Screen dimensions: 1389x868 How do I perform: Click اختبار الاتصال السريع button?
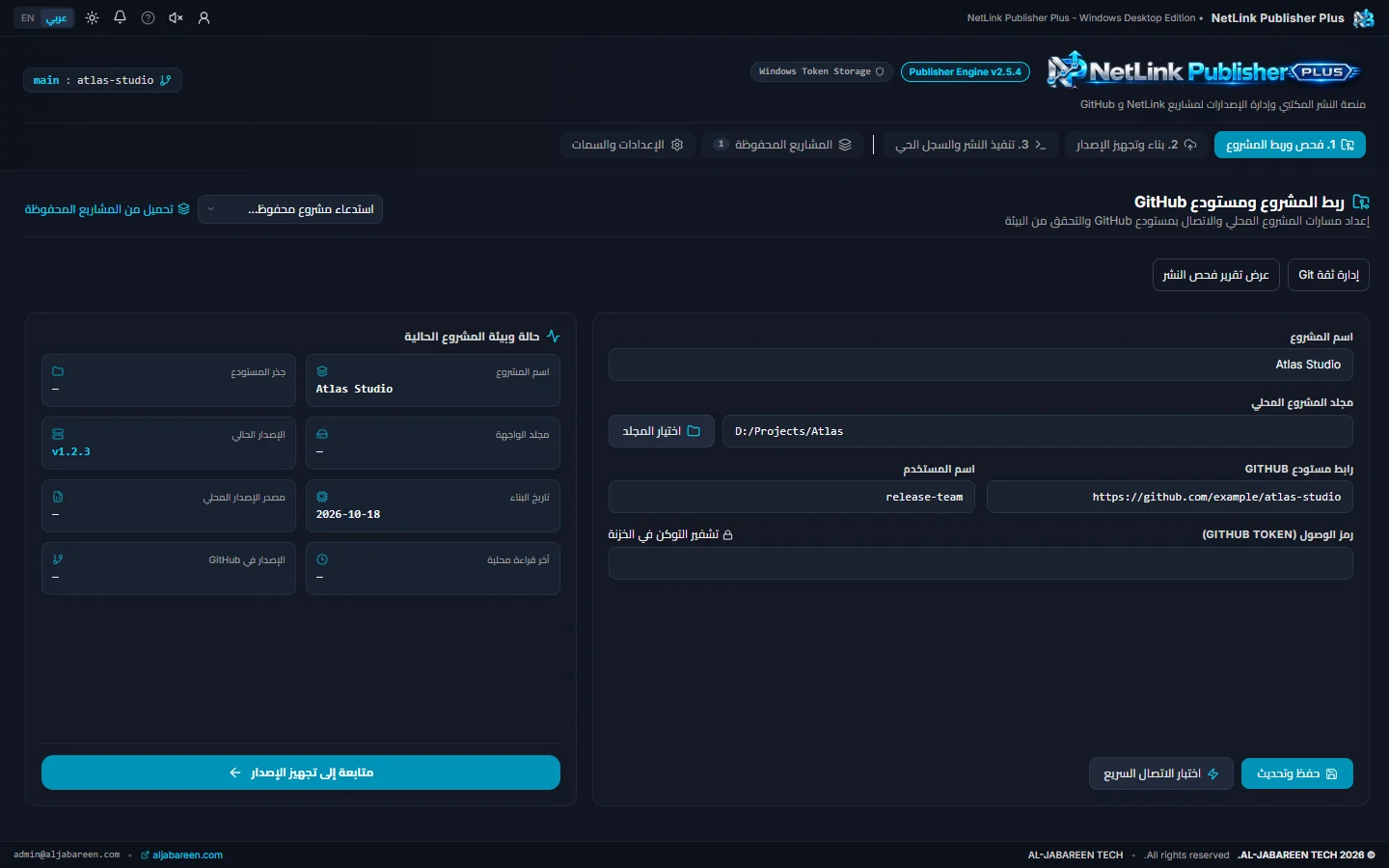(1161, 773)
